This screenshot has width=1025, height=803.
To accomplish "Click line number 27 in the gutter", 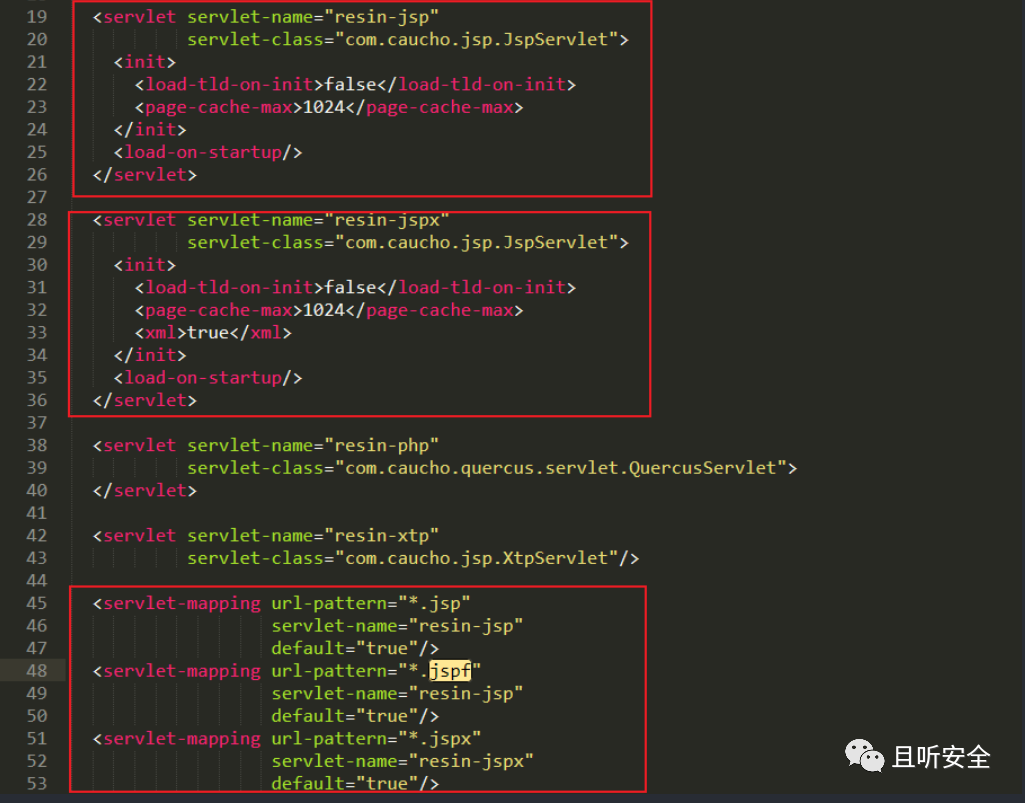I will pos(37,197).
